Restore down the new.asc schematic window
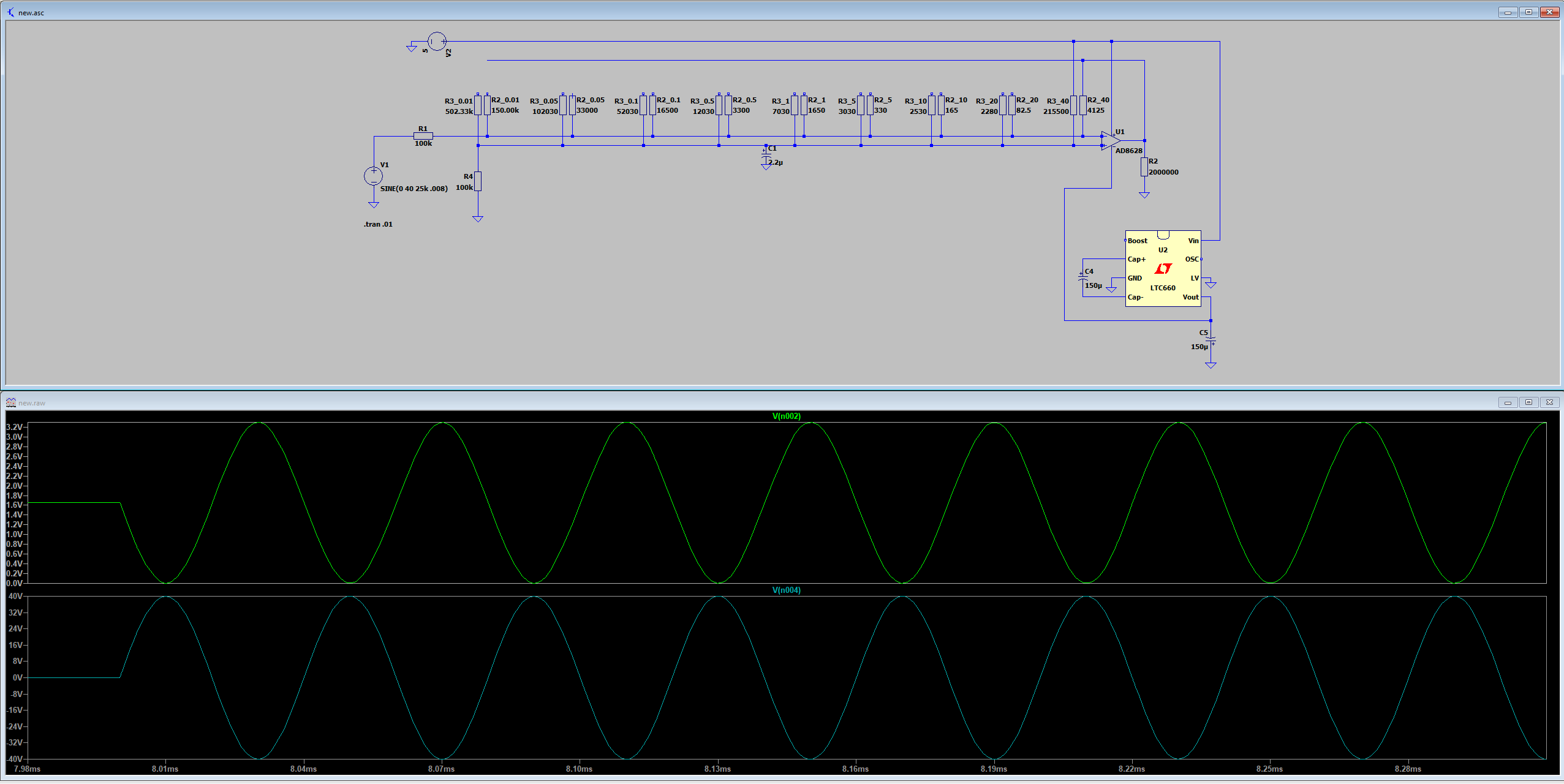 pos(1528,12)
